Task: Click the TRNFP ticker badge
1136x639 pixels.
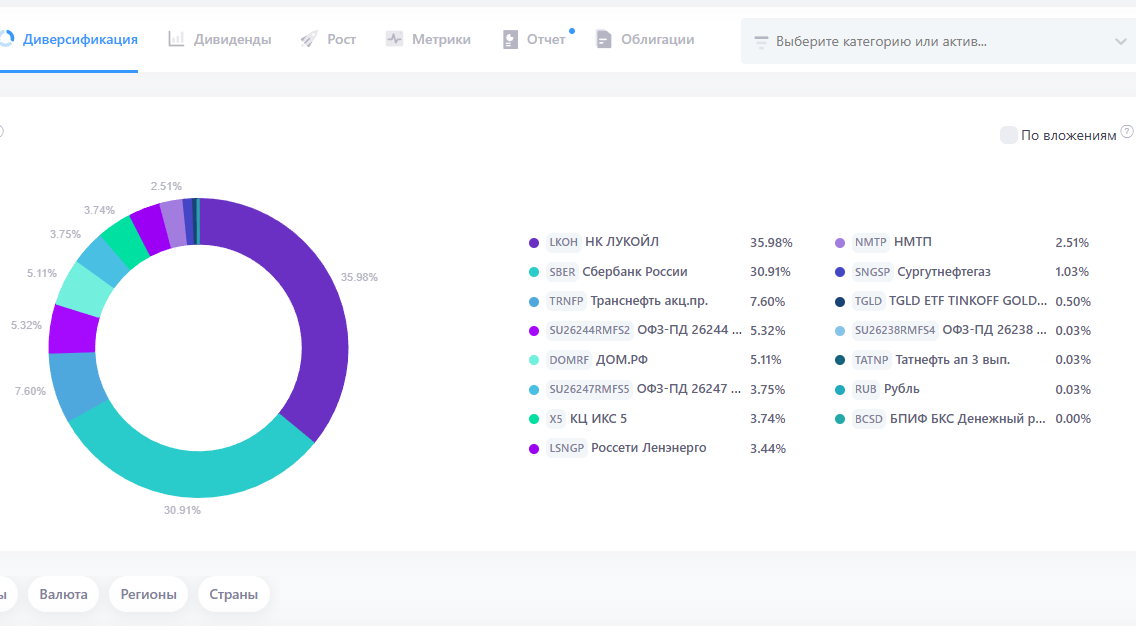Action: pyautogui.click(x=566, y=301)
